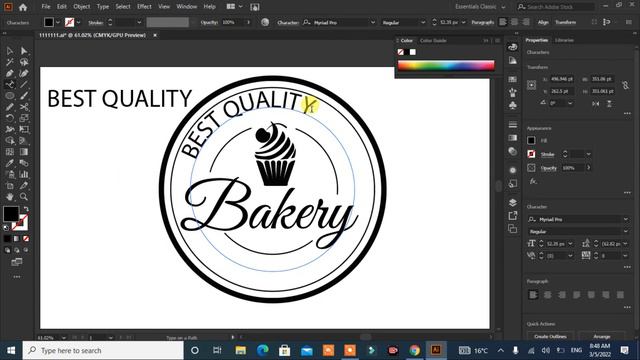The height and width of the screenshot is (360, 640).
Task: Click the Home icon in top bar
Action: [23, 7]
